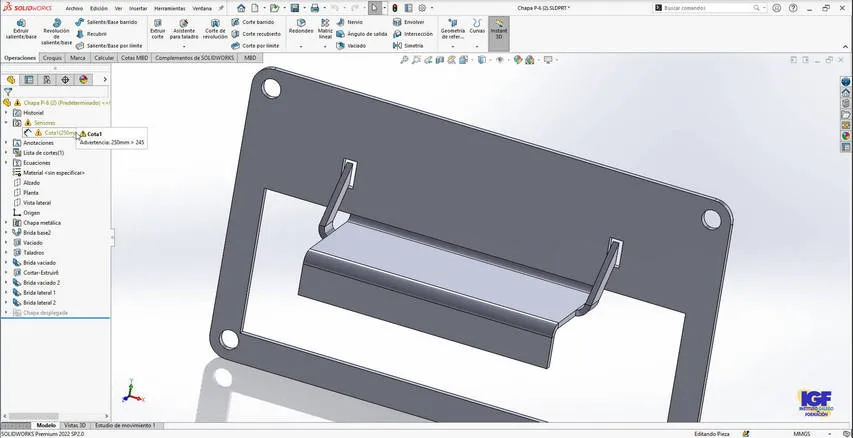The width and height of the screenshot is (853, 438).
Task: Click the Recubrir feature tool
Action: (x=91, y=34)
